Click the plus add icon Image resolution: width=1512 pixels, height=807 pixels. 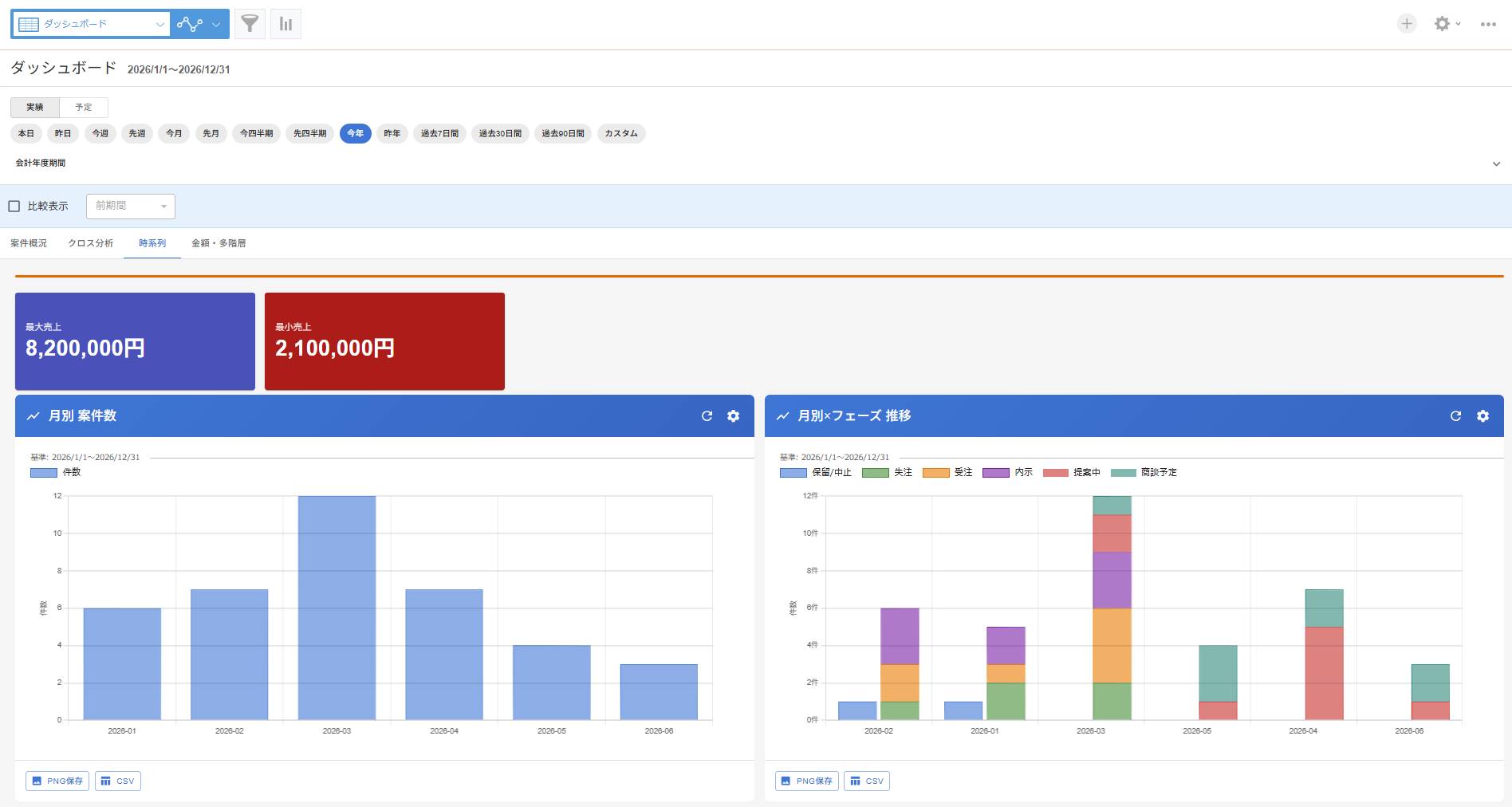point(1407,24)
